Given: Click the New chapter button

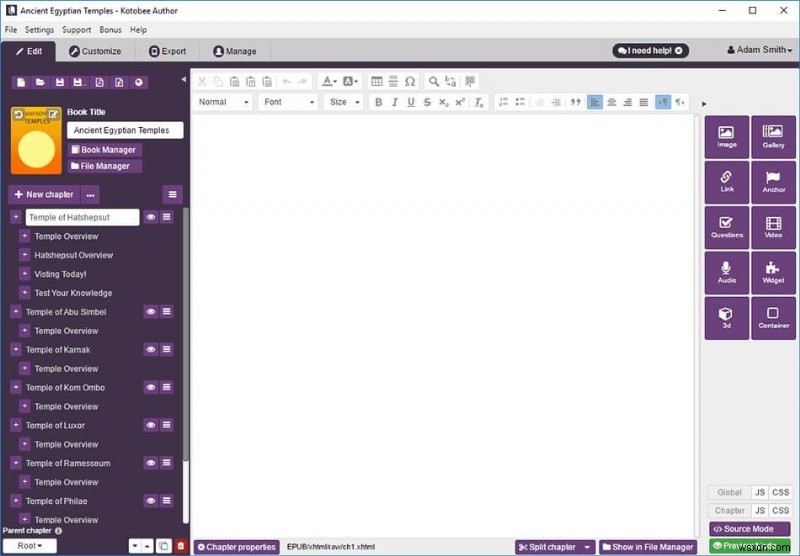Looking at the screenshot, I should coord(44,194).
